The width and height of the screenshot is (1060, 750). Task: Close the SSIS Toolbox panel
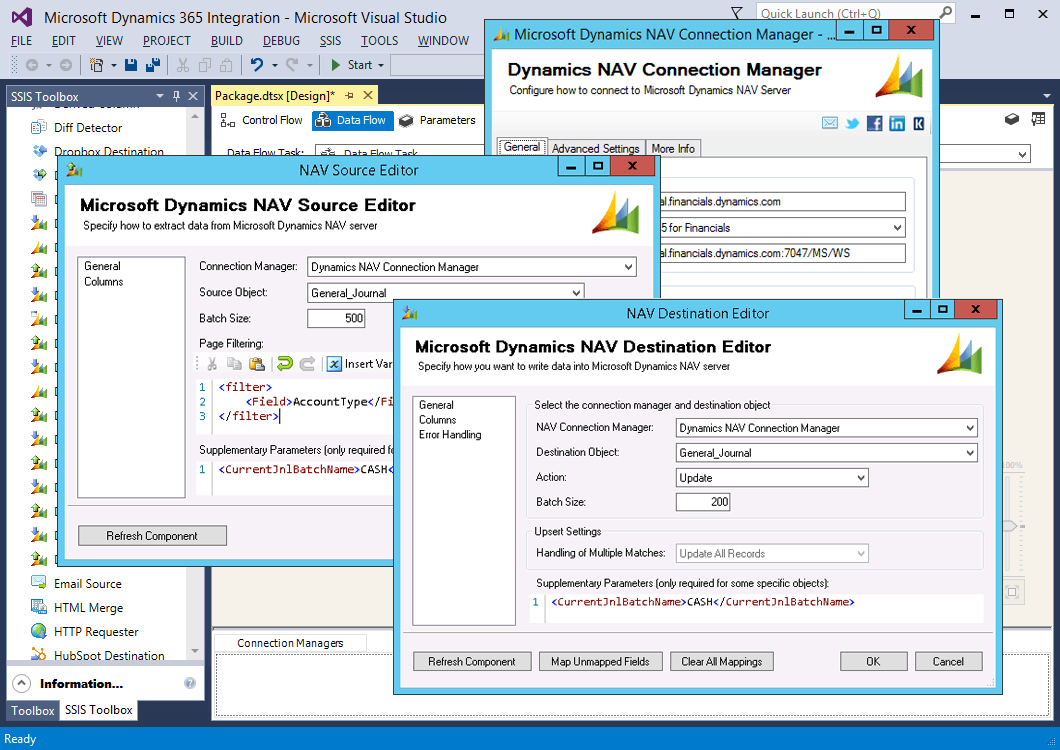pos(193,96)
